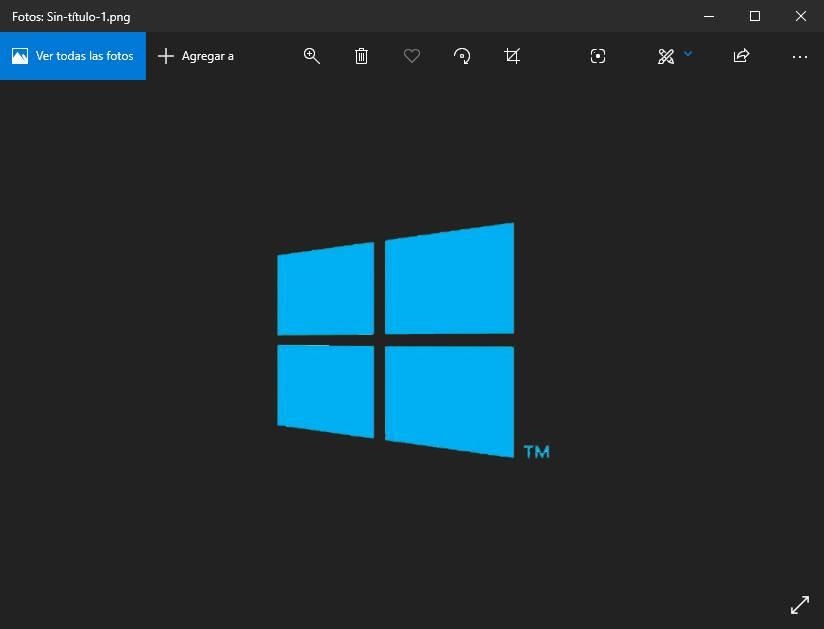Viewport: 824px width, 629px height.
Task: Mark photo as favorite with heart icon
Action: click(412, 56)
